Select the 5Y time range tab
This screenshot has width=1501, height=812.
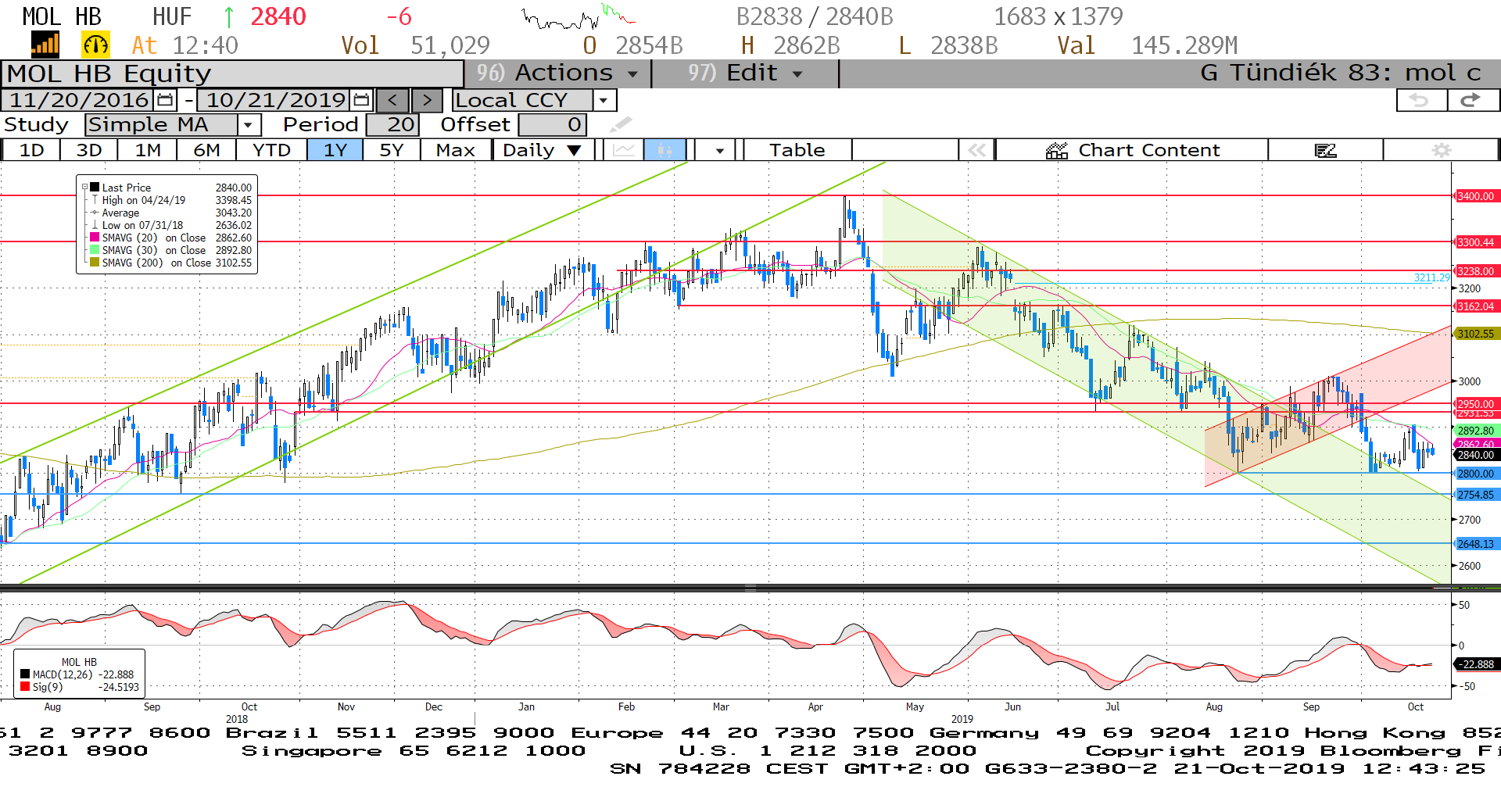click(x=391, y=150)
